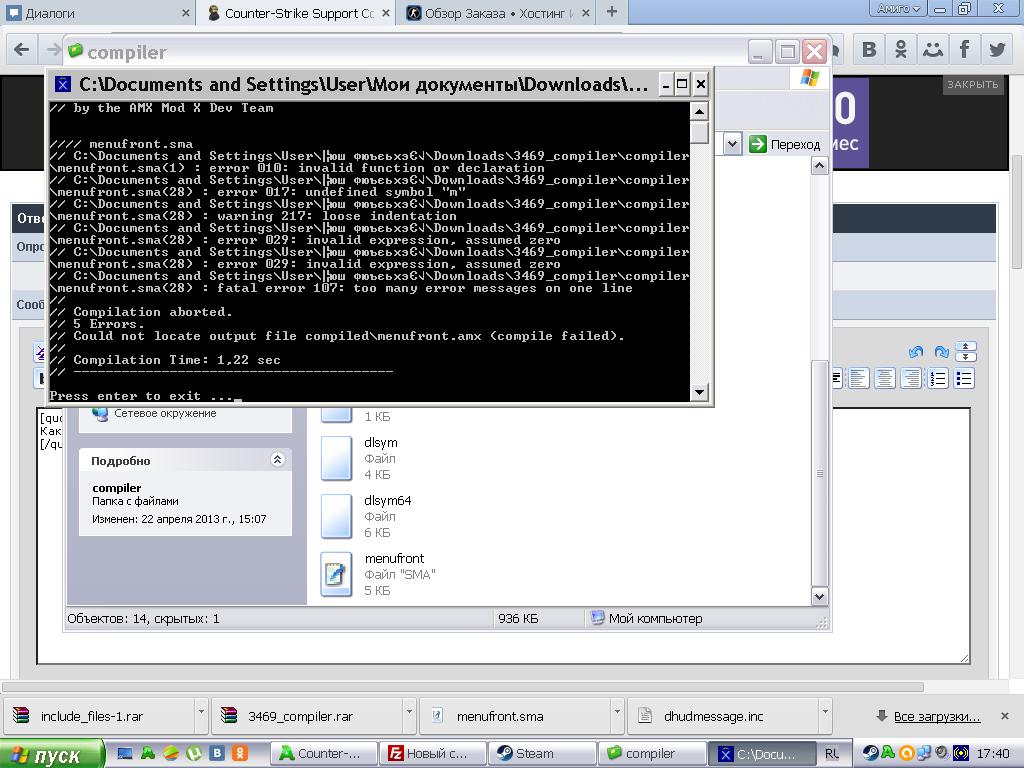Select the dlsym file icon
1024x768 pixels.
pos(336,458)
